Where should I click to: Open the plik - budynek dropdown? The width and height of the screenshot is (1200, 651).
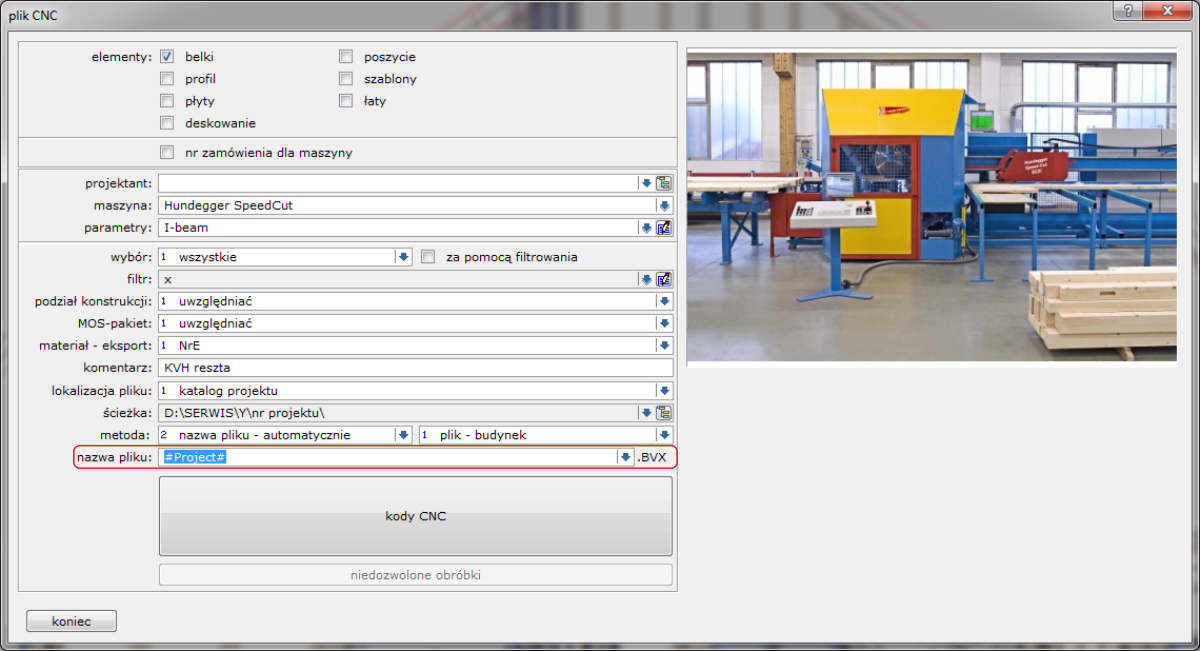click(664, 435)
